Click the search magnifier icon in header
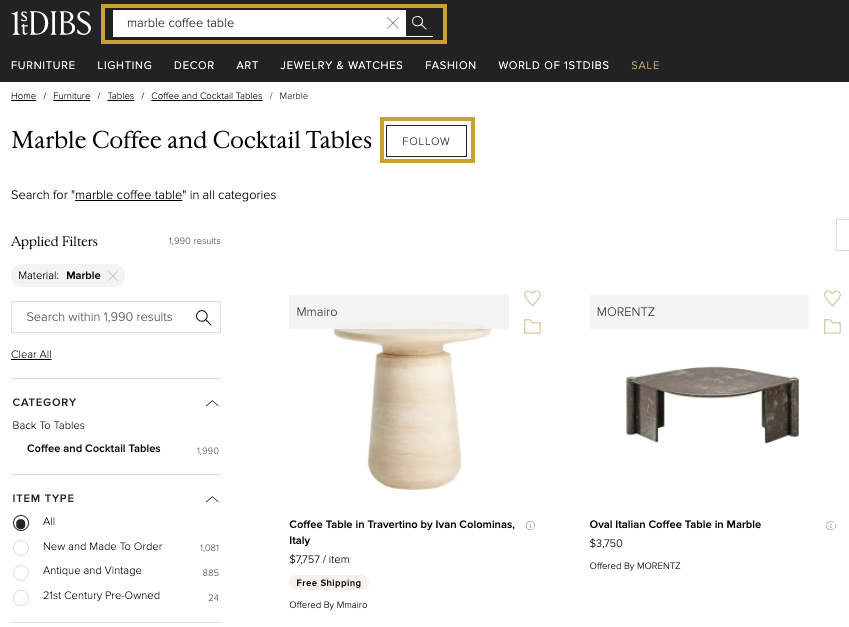849x627 pixels. click(x=419, y=23)
